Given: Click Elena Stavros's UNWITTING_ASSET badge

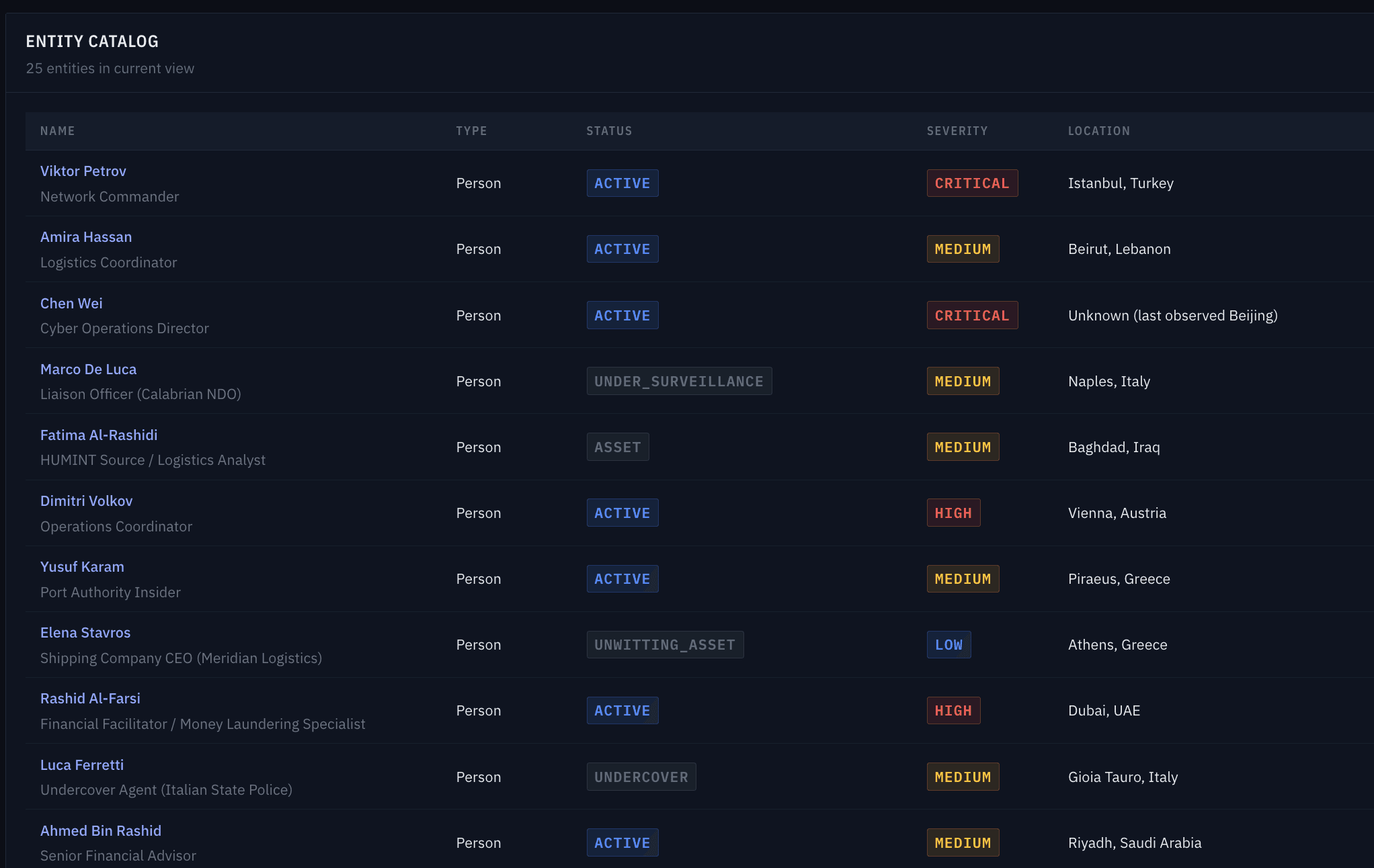Looking at the screenshot, I should pyautogui.click(x=665, y=644).
